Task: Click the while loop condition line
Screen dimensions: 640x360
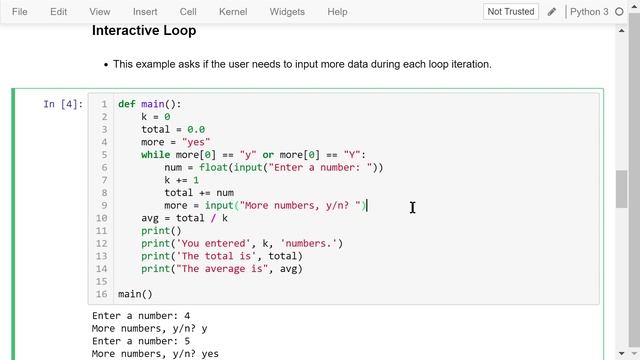Action: (253, 155)
